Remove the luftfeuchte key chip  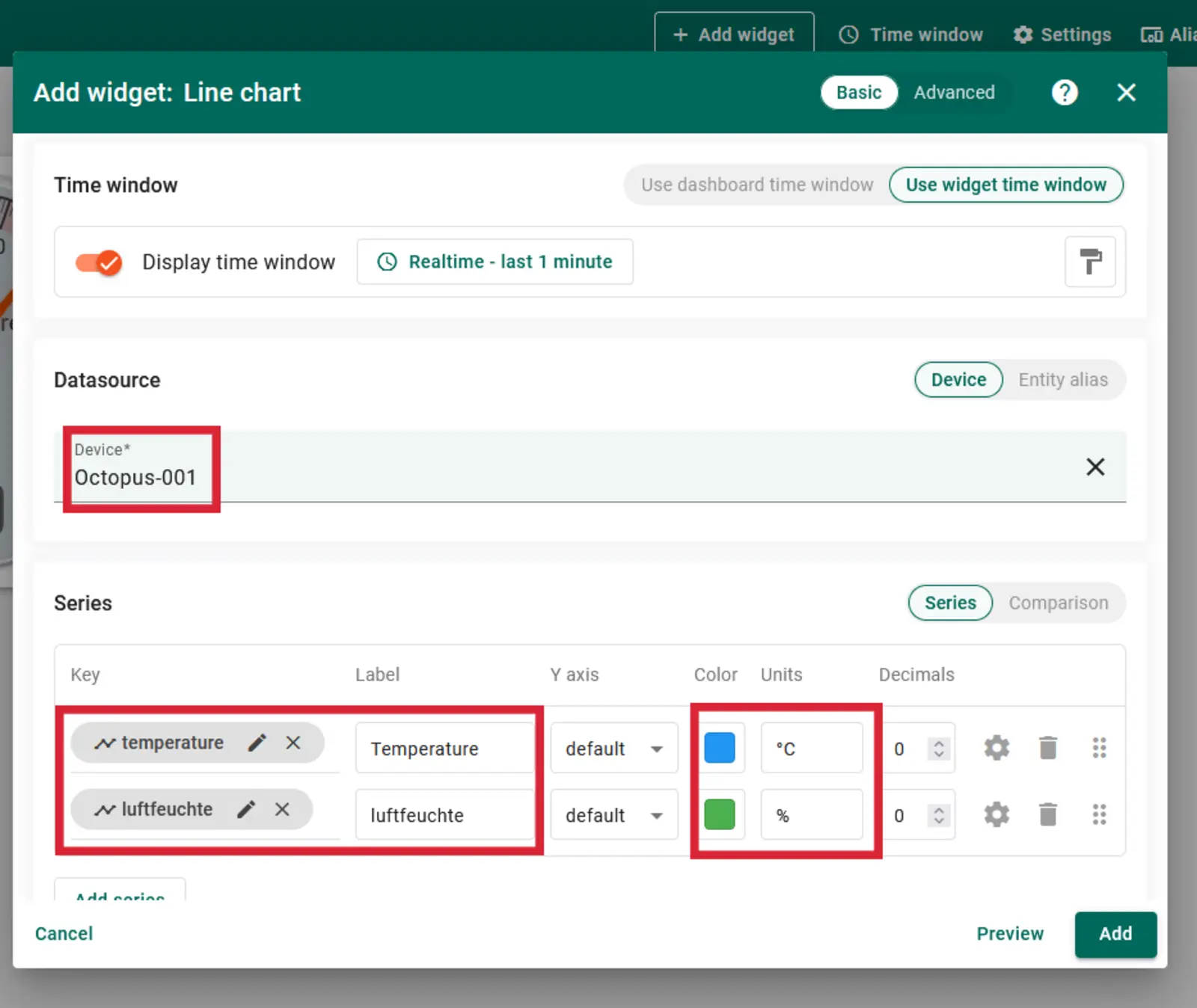[282, 809]
